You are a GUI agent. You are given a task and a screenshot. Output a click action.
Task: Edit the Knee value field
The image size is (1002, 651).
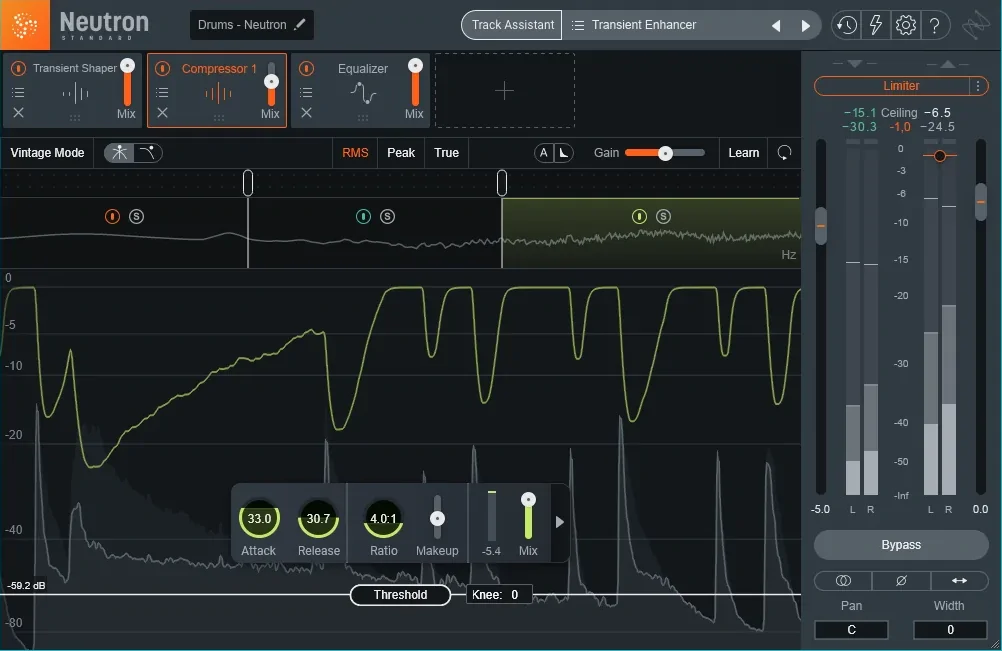pos(498,595)
